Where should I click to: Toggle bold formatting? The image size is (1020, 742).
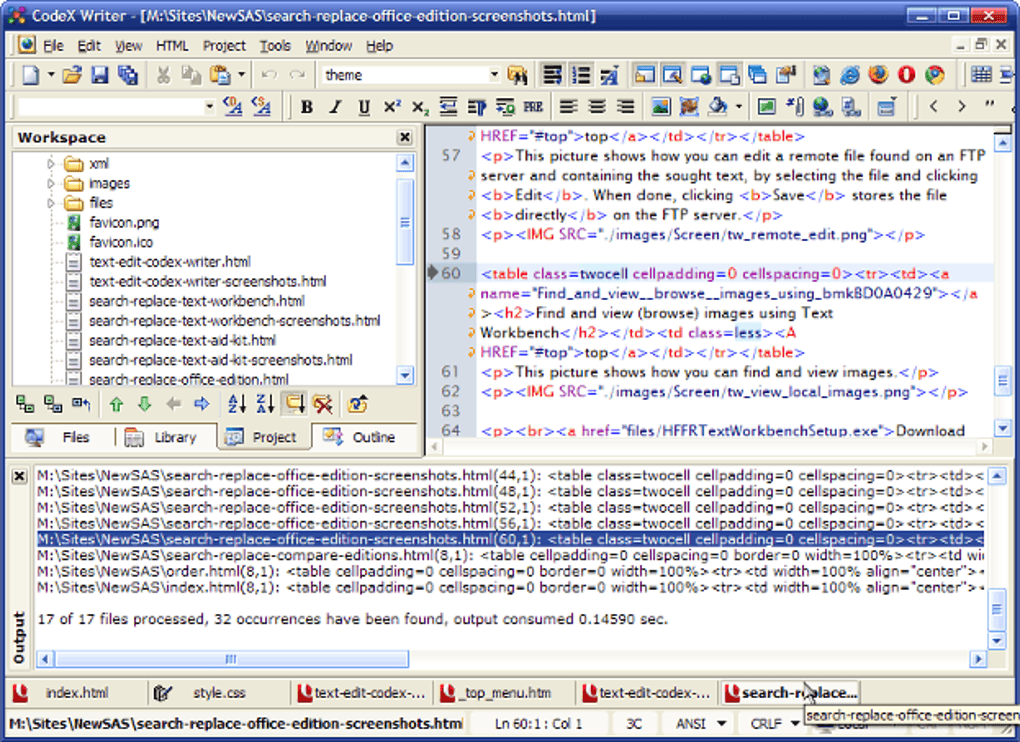coord(306,107)
